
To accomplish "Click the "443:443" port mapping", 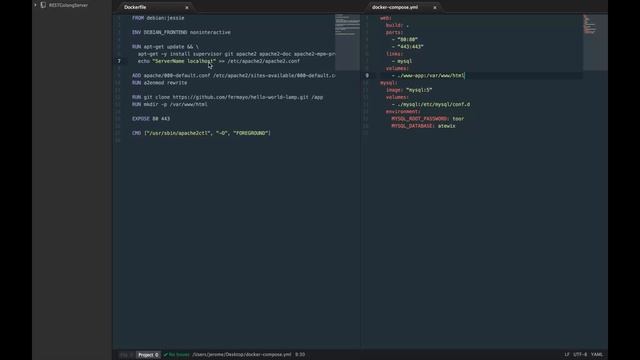I will tap(410, 47).
